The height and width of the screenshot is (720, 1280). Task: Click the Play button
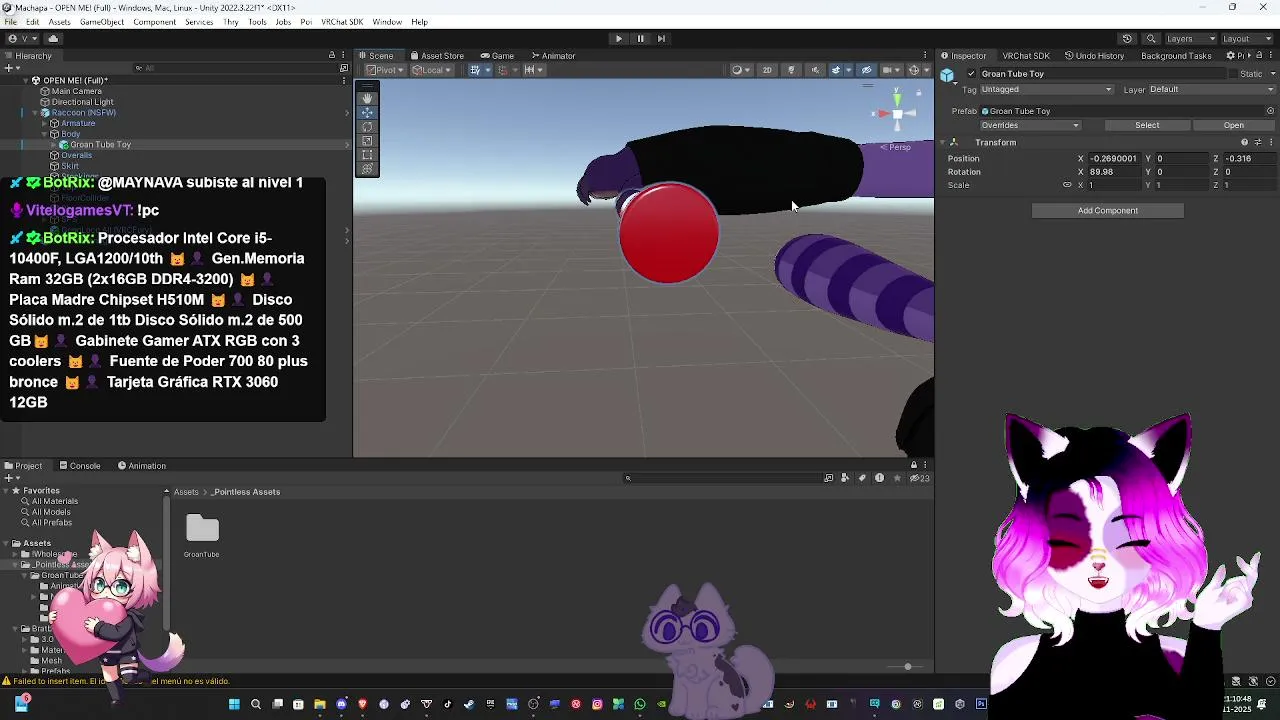click(x=618, y=38)
